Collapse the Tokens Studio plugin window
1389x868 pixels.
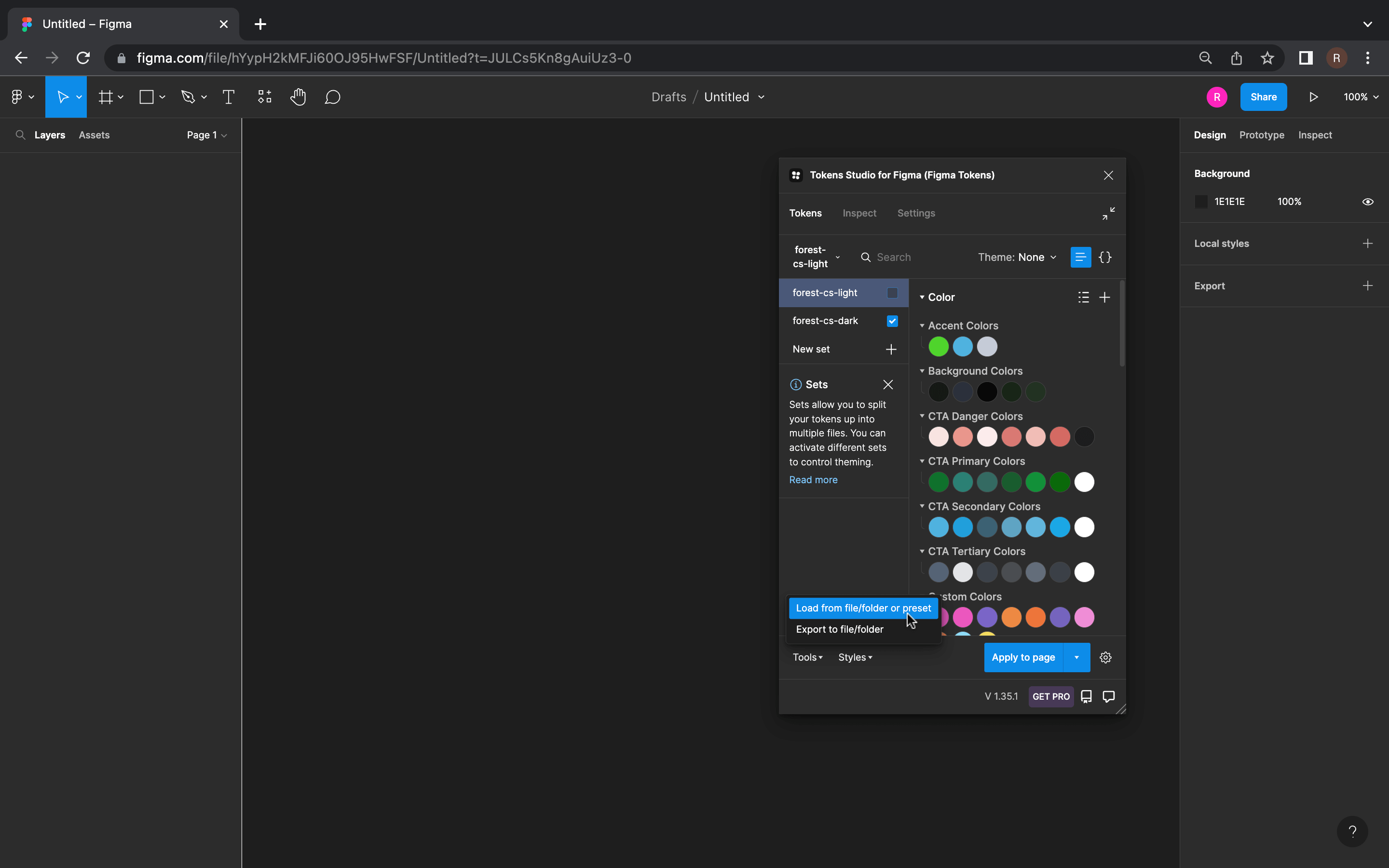[1108, 214]
